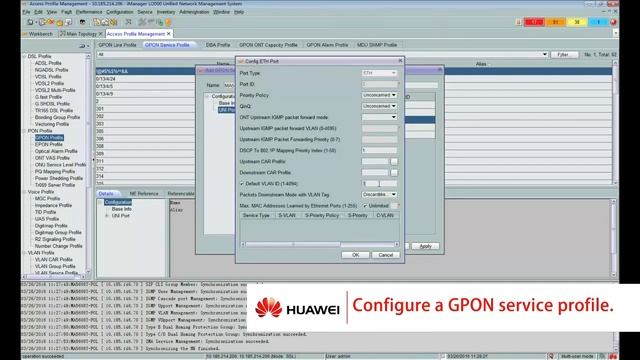Open the NE Reference tab
640x360 pixels.
point(144,193)
